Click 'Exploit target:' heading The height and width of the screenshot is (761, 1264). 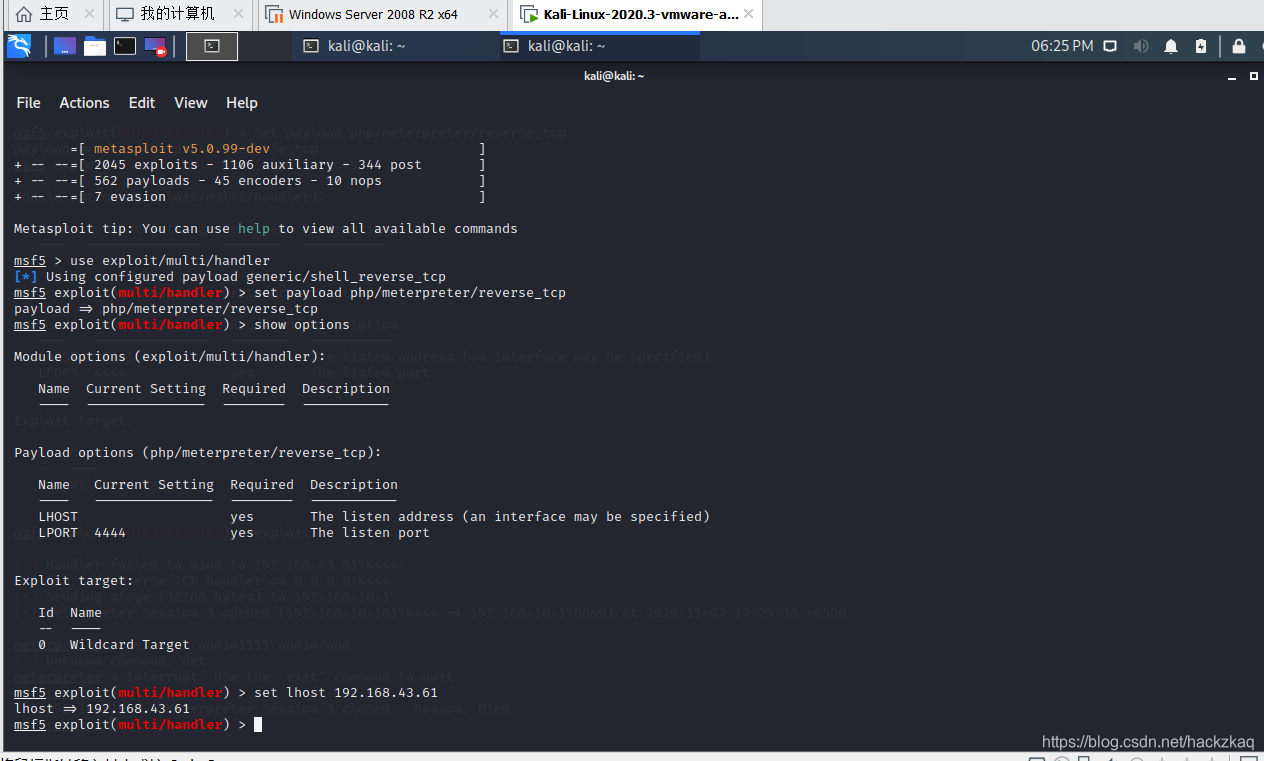coord(74,581)
